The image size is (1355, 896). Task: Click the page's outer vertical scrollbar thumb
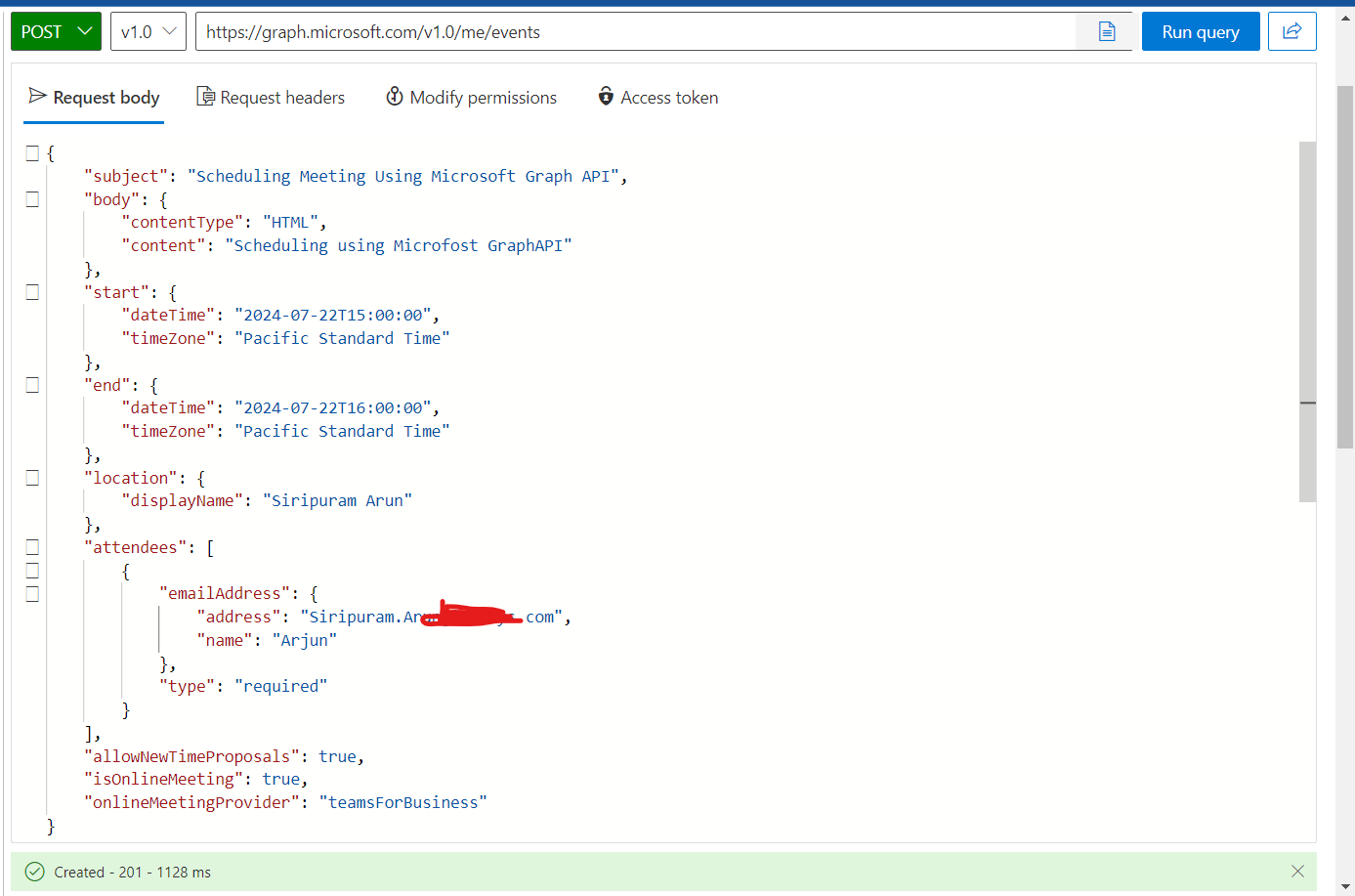pyautogui.click(x=1345, y=266)
